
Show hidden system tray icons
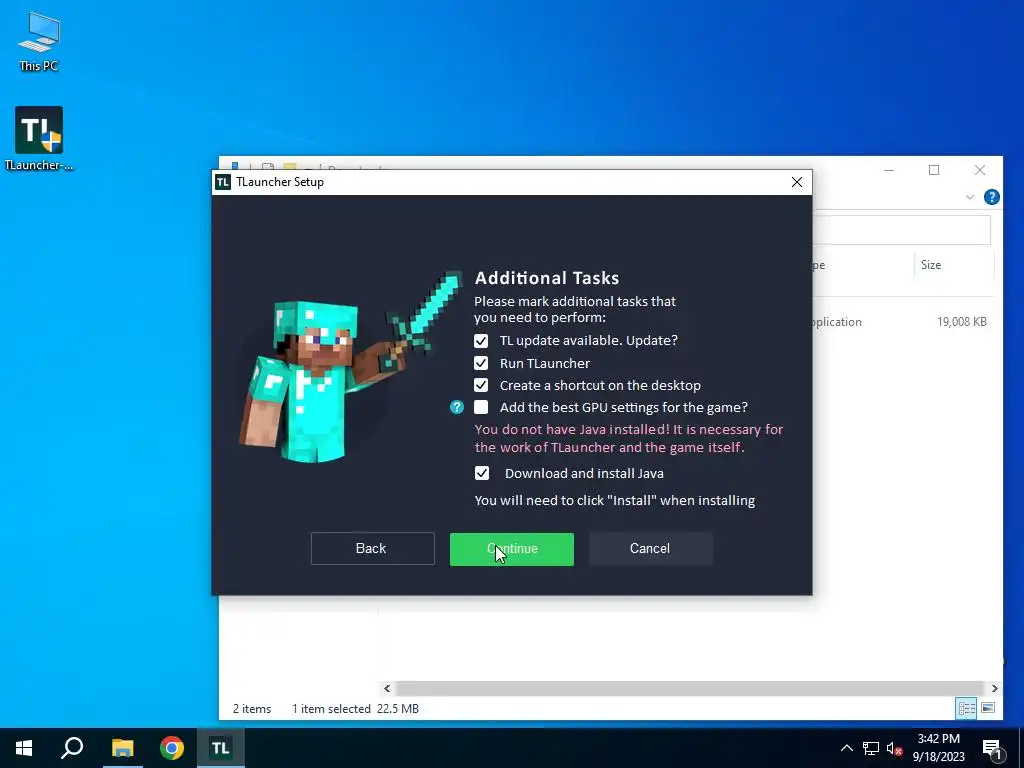[x=846, y=748]
